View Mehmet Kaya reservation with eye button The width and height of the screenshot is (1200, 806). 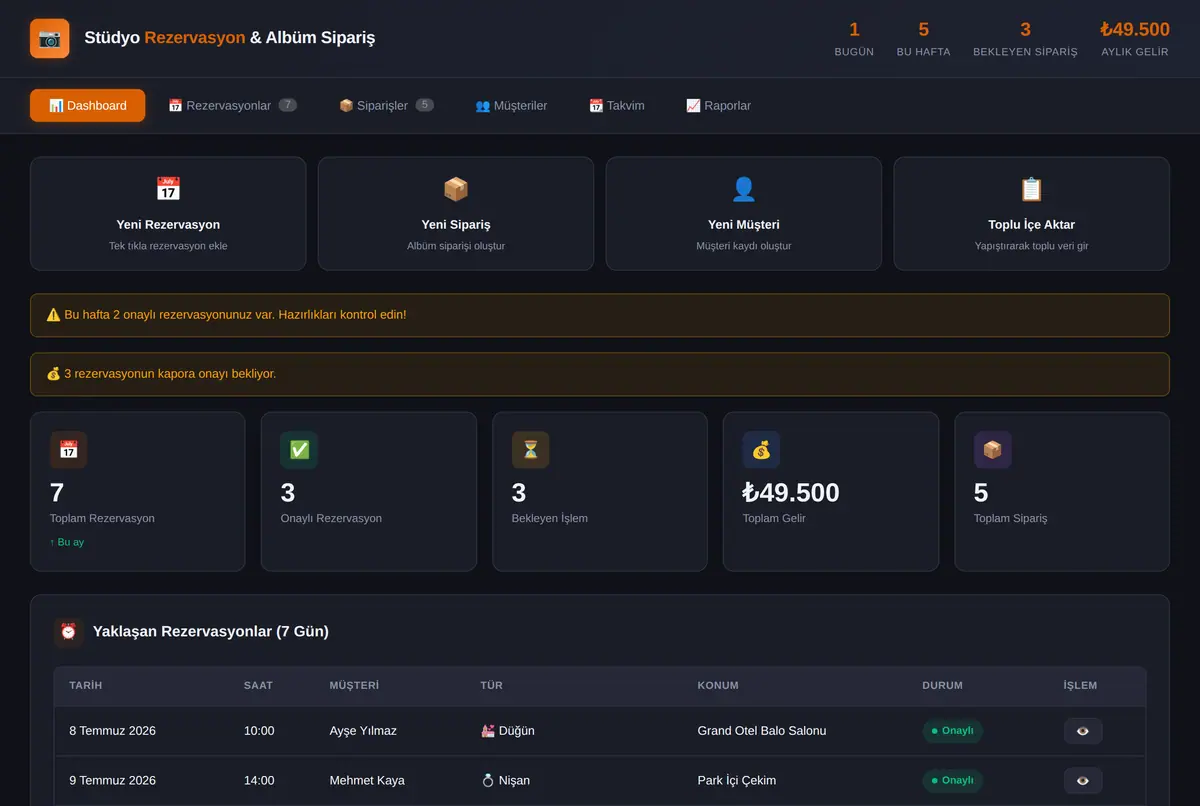(1083, 780)
